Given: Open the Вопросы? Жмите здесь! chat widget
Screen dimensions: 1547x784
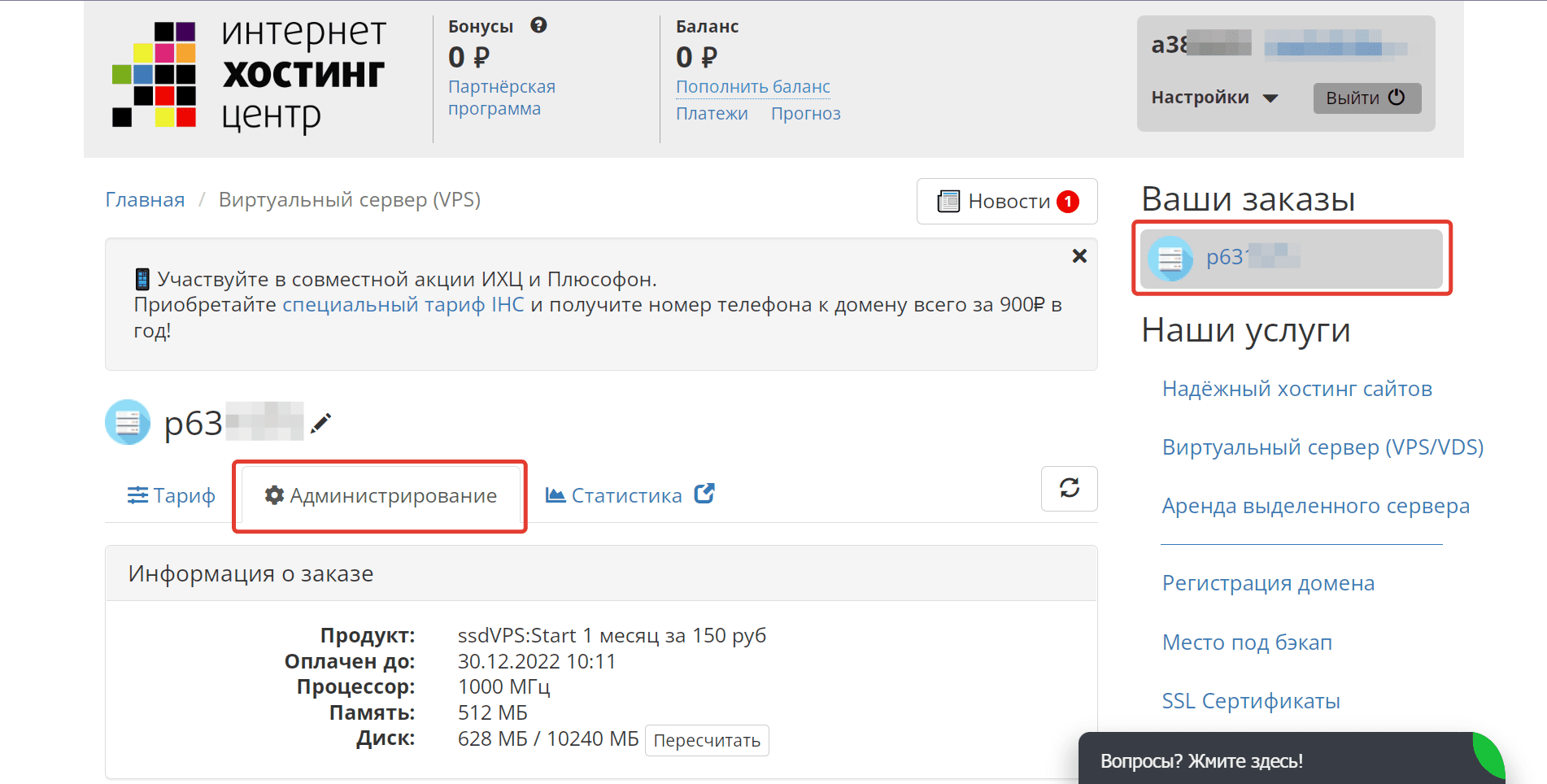Looking at the screenshot, I should [1292, 760].
